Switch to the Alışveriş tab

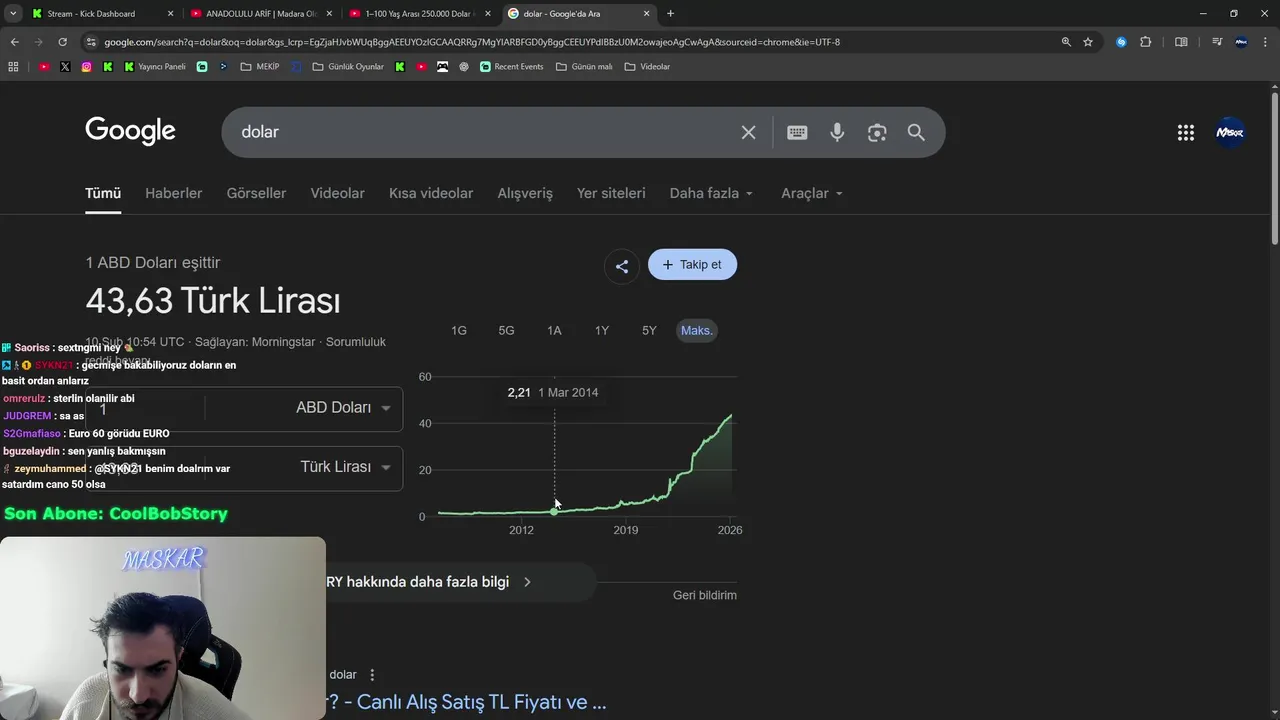[525, 193]
